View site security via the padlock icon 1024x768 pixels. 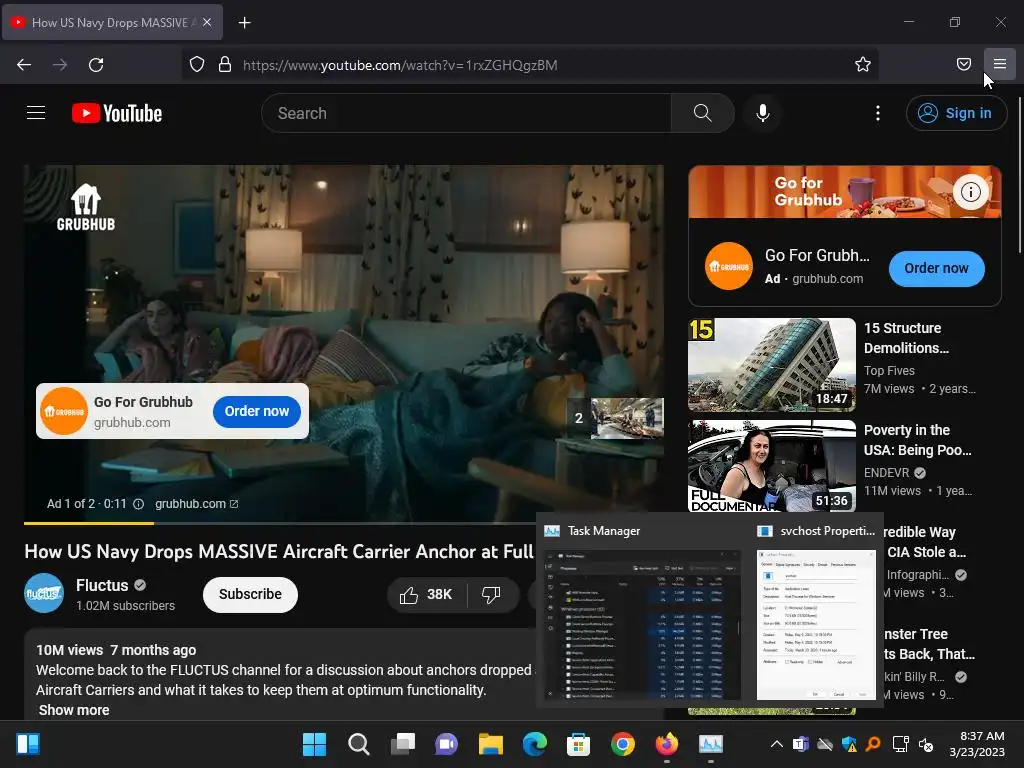pos(225,65)
